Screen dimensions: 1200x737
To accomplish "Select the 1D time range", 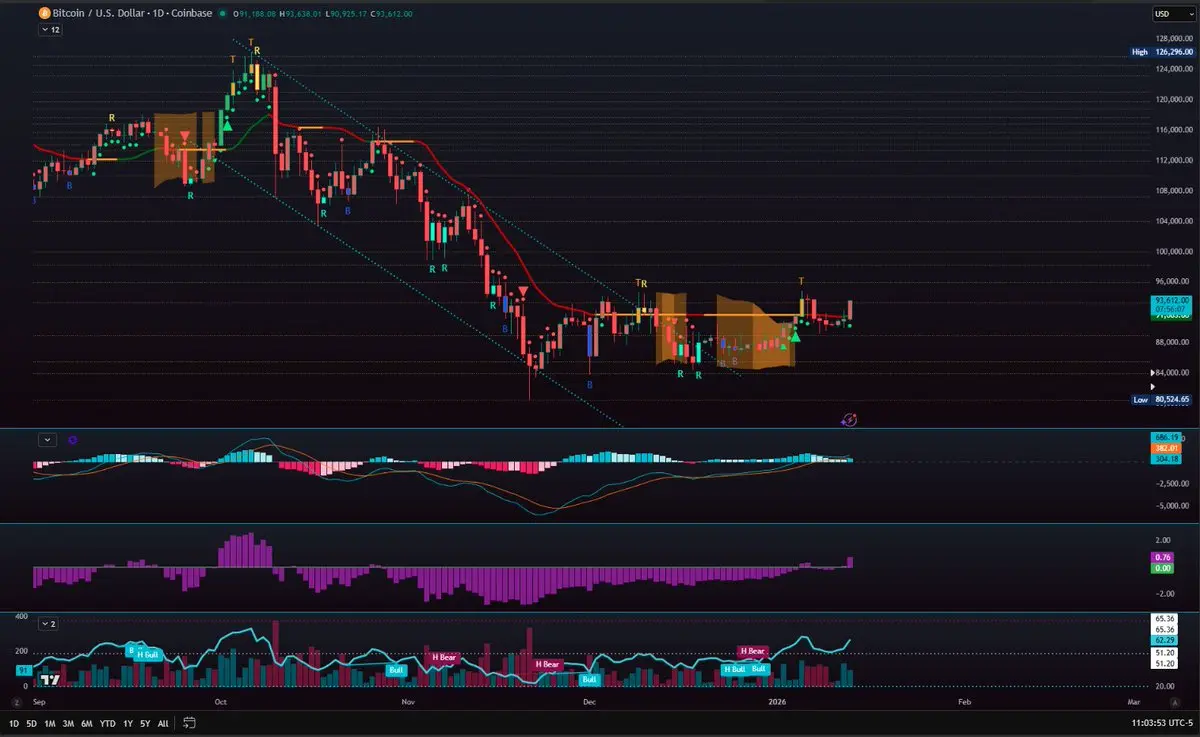I will (15, 722).
